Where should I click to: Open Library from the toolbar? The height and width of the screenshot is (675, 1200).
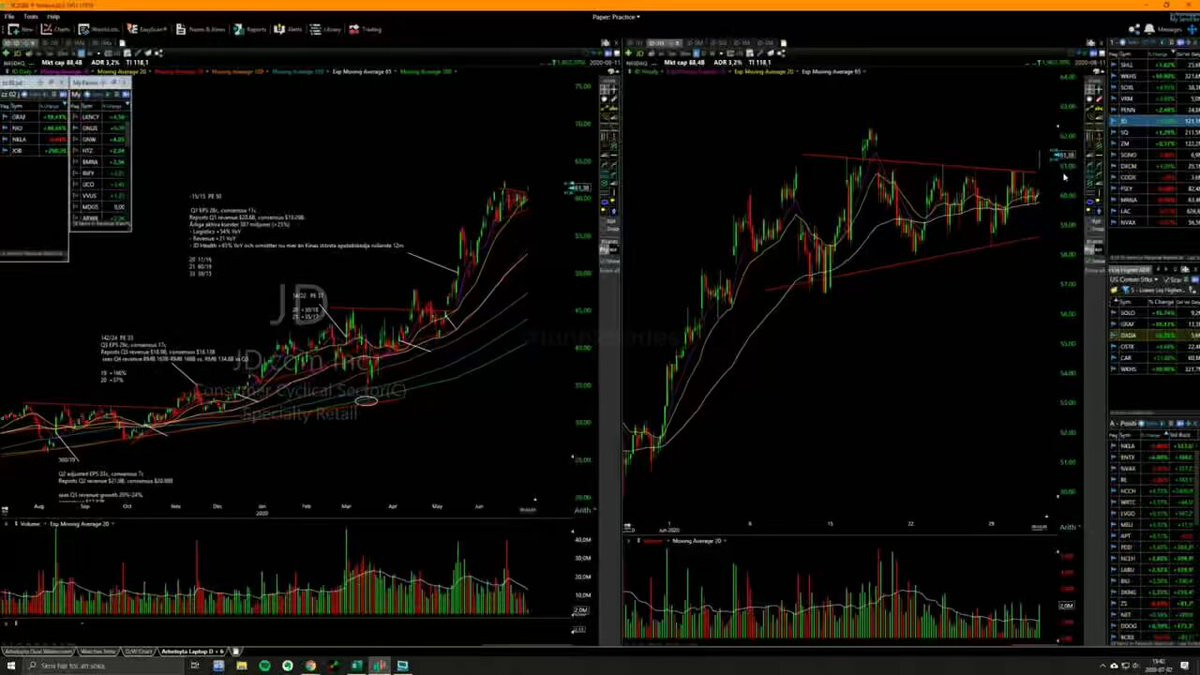[324, 30]
